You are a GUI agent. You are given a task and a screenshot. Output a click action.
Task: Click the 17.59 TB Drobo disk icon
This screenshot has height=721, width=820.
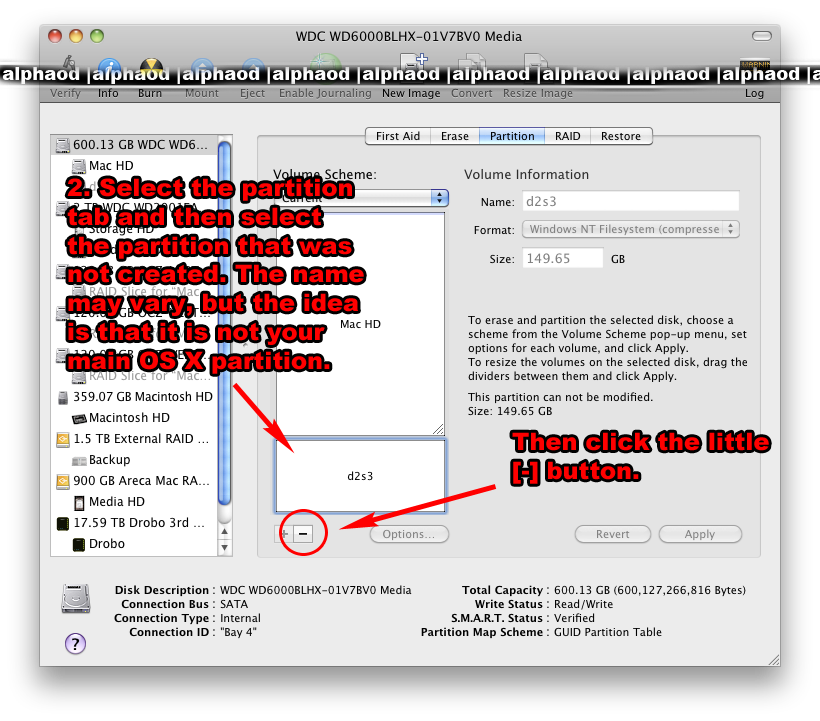click(x=63, y=523)
